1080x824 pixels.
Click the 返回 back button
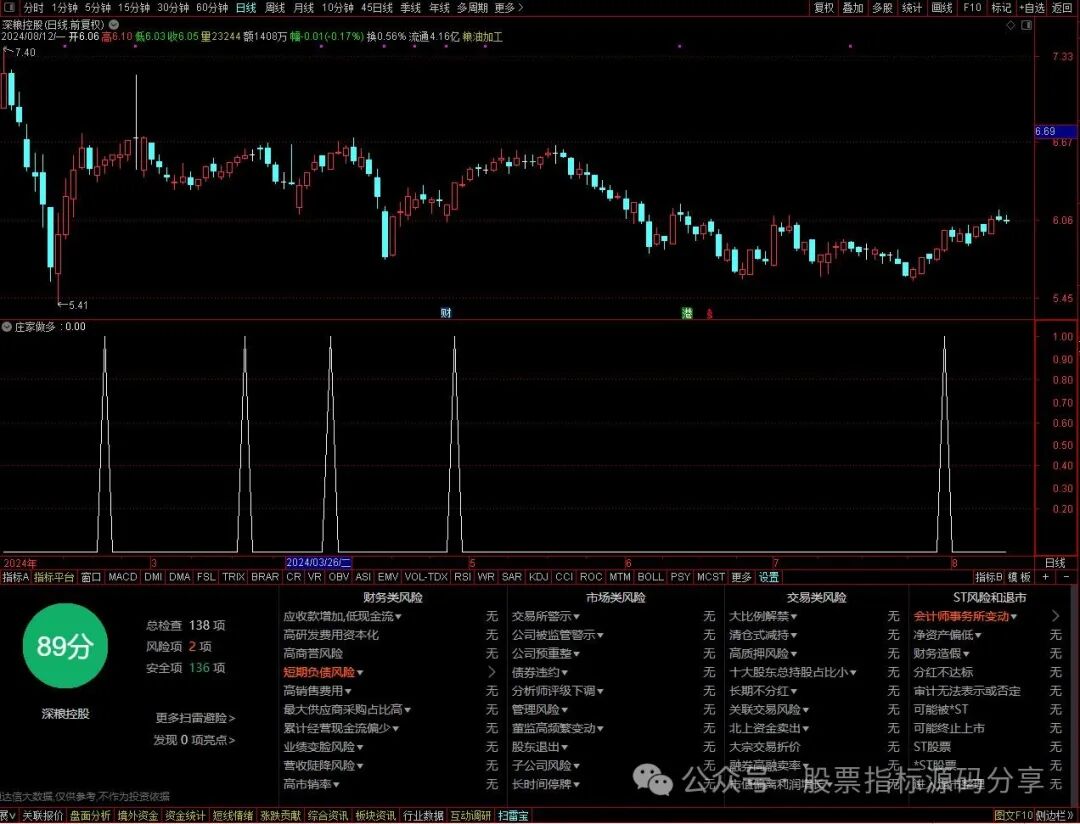[1062, 8]
